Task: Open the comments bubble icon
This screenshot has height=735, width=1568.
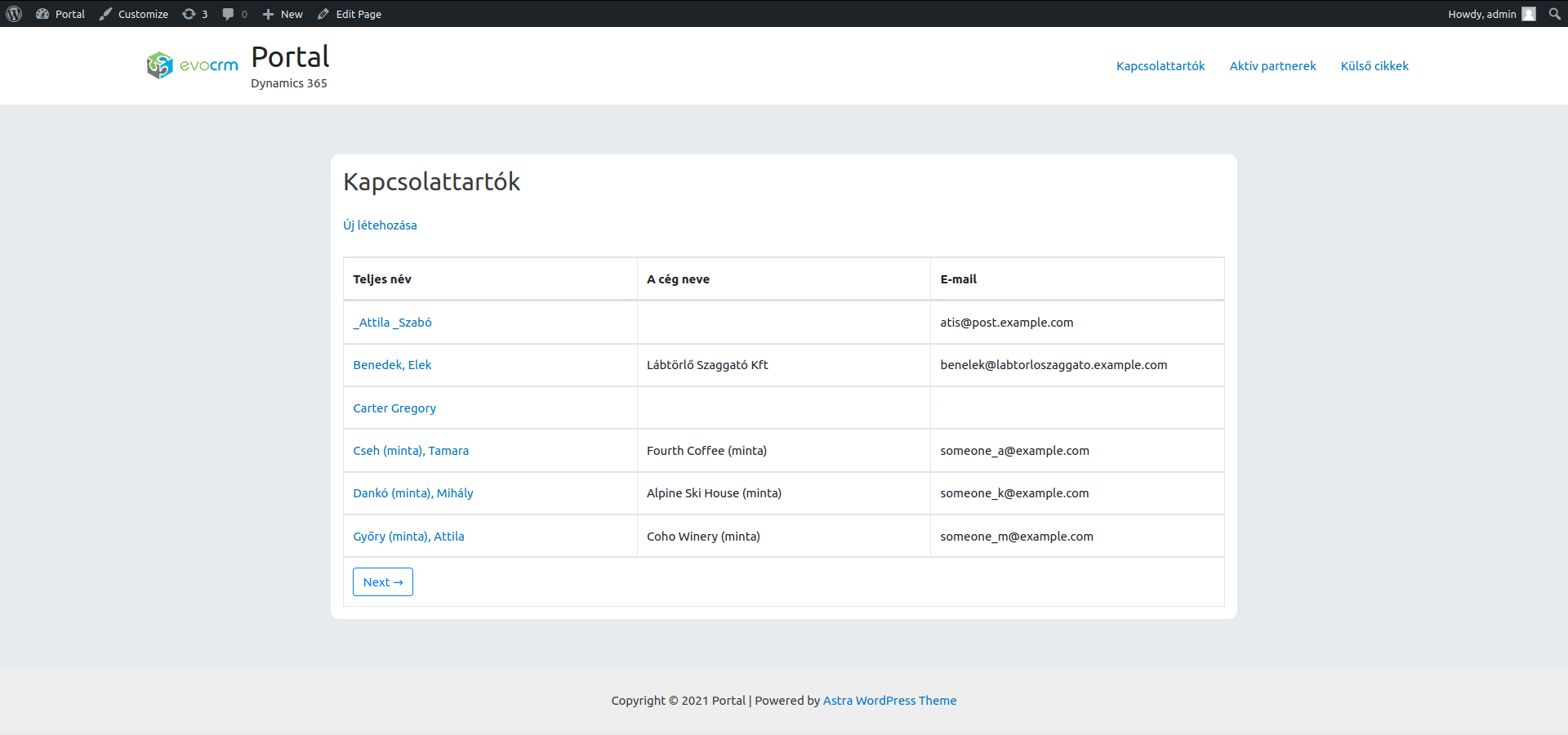Action: pos(234,14)
